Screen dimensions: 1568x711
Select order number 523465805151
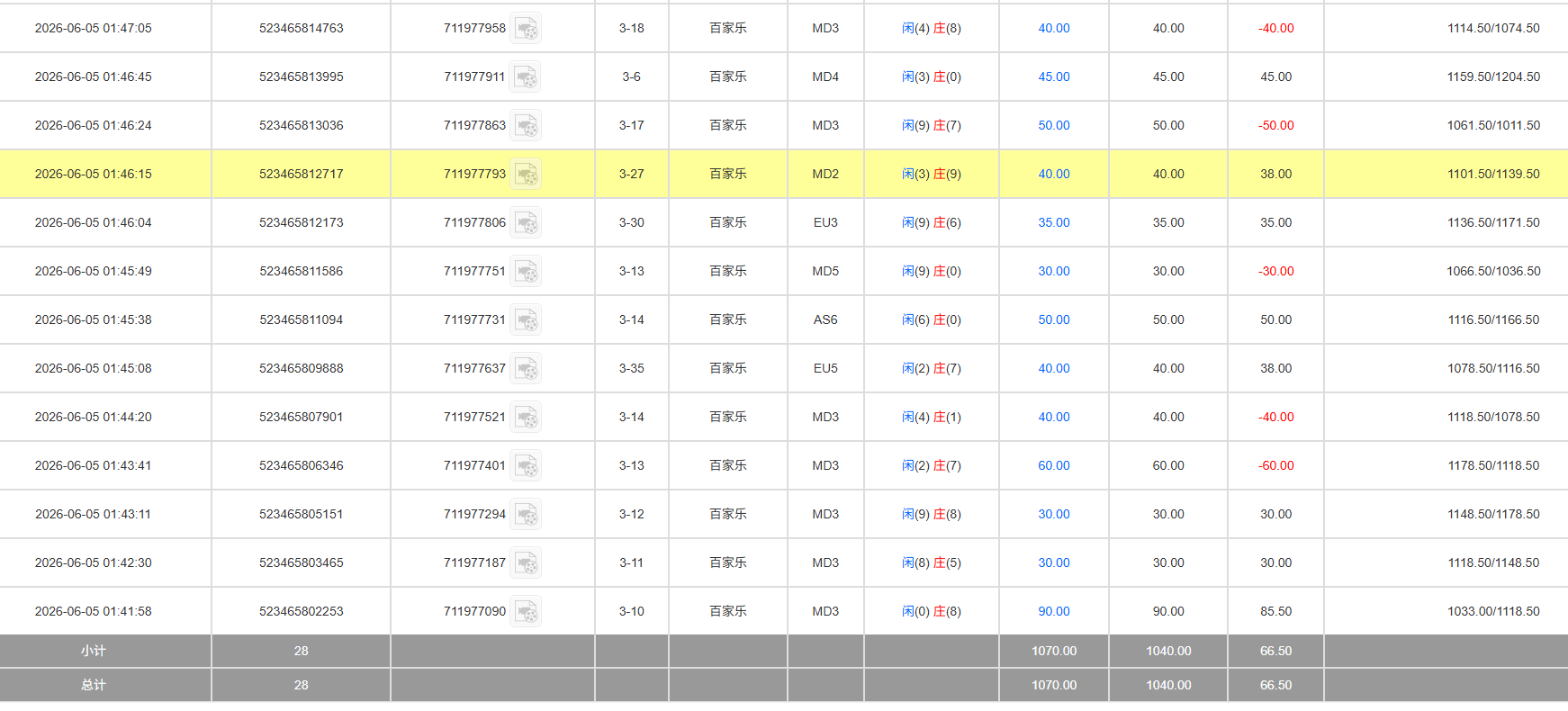[302, 514]
